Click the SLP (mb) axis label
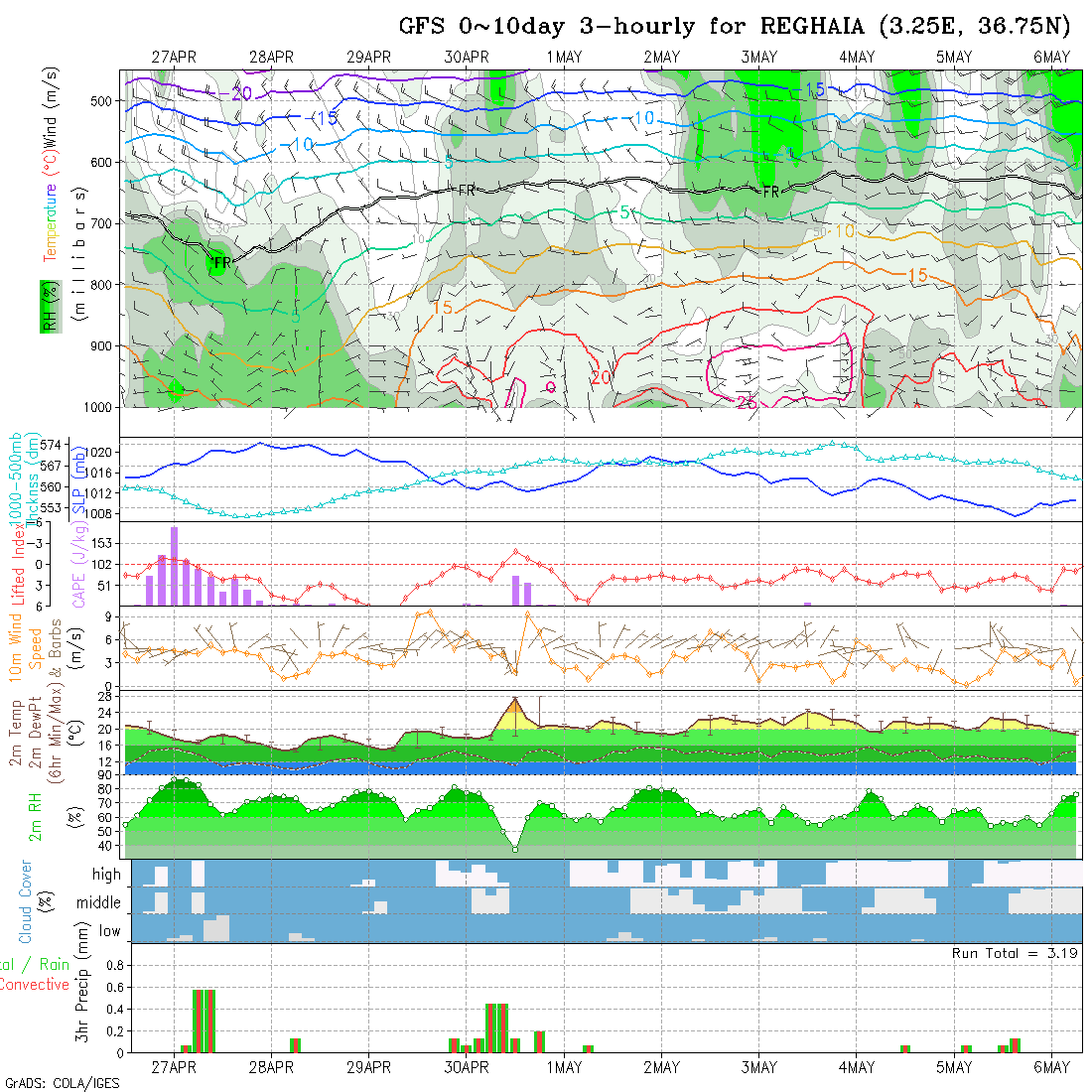Viewport: 1092px width, 1092px height. (78, 481)
